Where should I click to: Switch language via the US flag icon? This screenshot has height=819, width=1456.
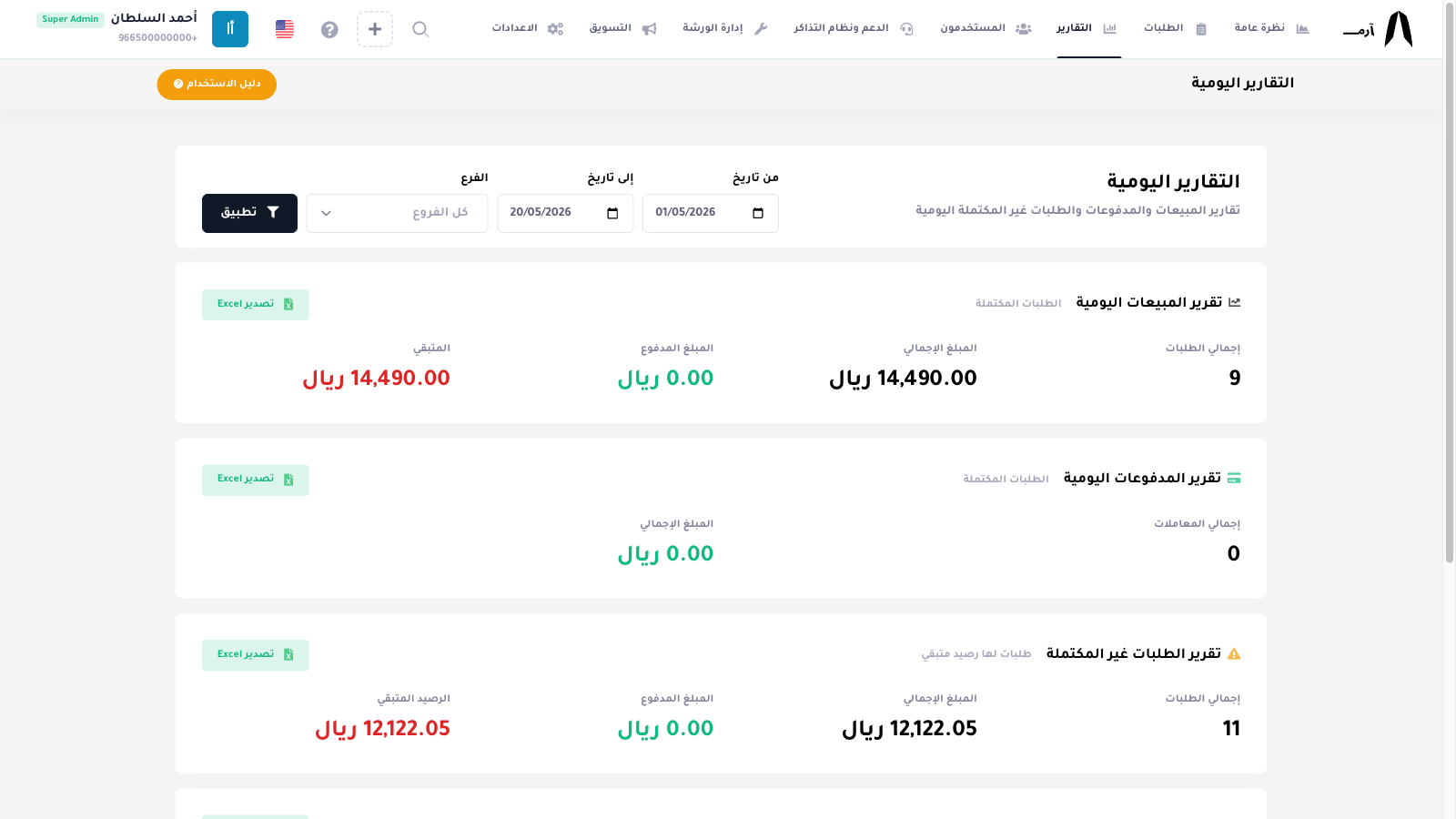(285, 29)
